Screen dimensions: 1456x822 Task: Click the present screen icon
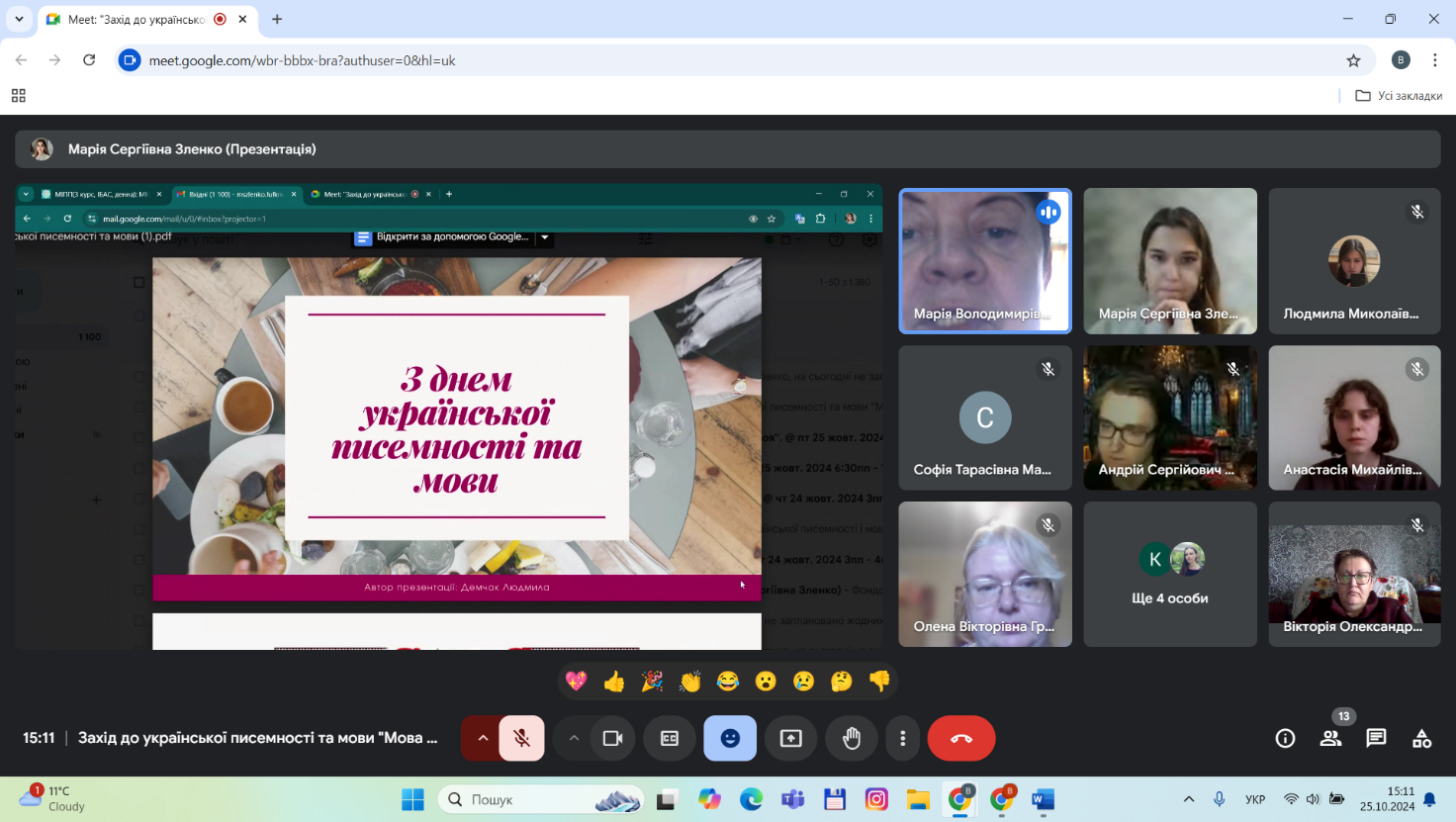click(790, 738)
